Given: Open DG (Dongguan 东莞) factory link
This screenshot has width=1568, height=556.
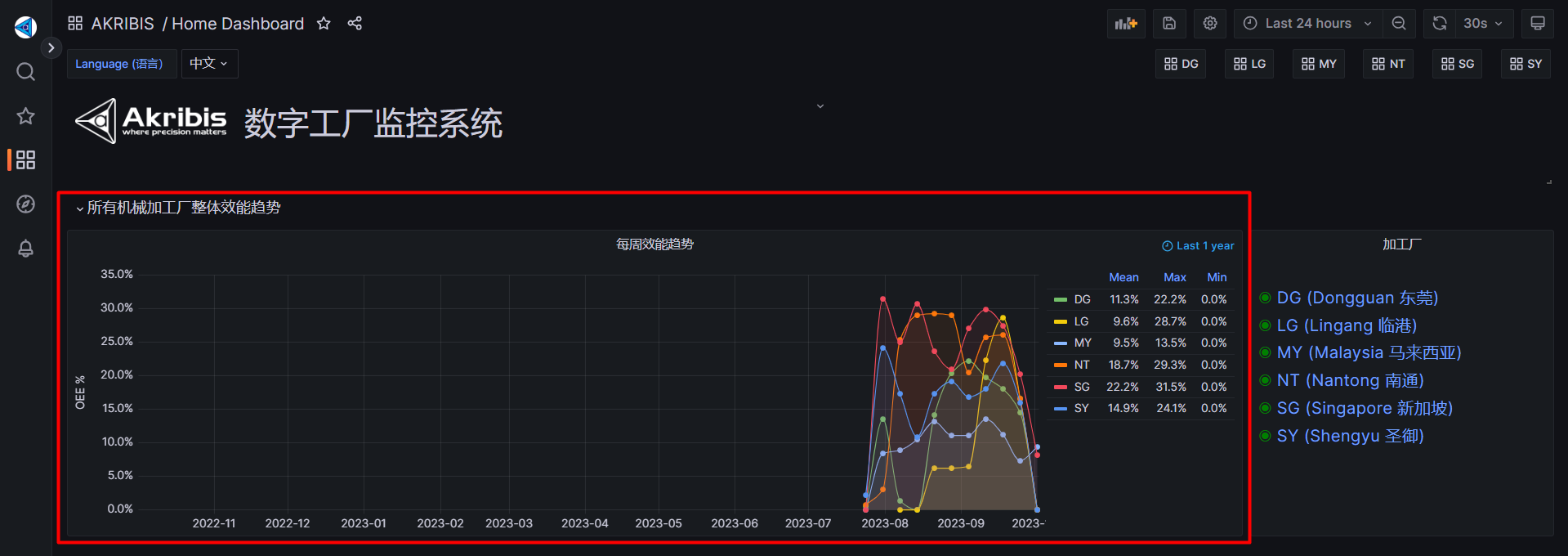Looking at the screenshot, I should tap(1356, 298).
